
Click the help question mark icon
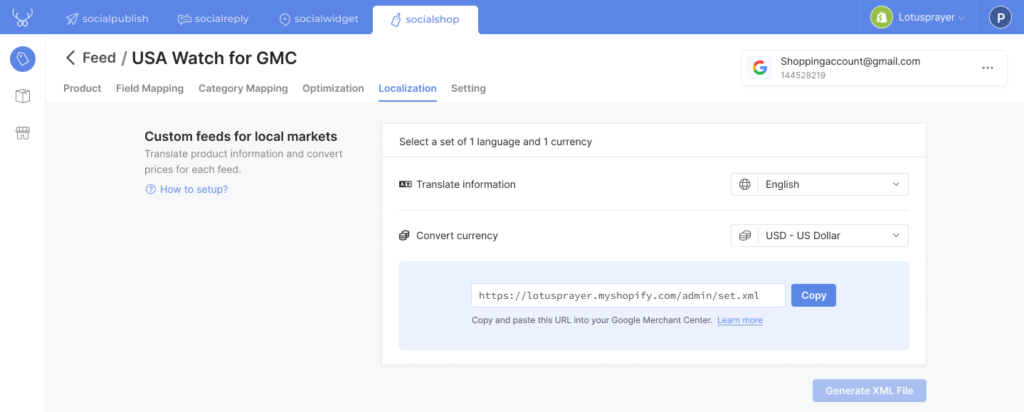pos(151,189)
